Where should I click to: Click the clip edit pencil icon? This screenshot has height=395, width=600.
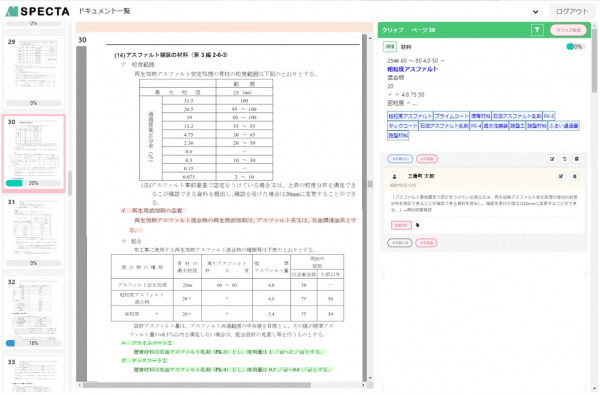click(552, 159)
